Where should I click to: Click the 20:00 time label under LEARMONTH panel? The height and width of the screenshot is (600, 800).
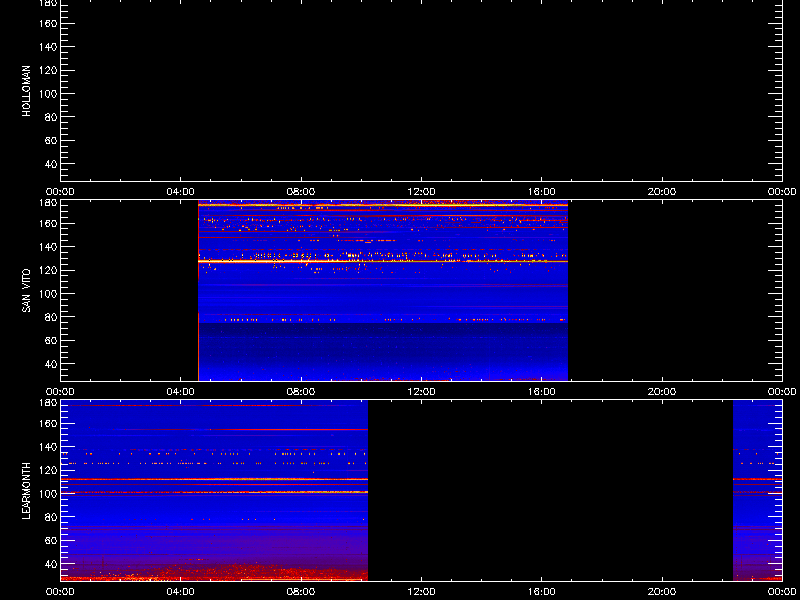click(662, 592)
